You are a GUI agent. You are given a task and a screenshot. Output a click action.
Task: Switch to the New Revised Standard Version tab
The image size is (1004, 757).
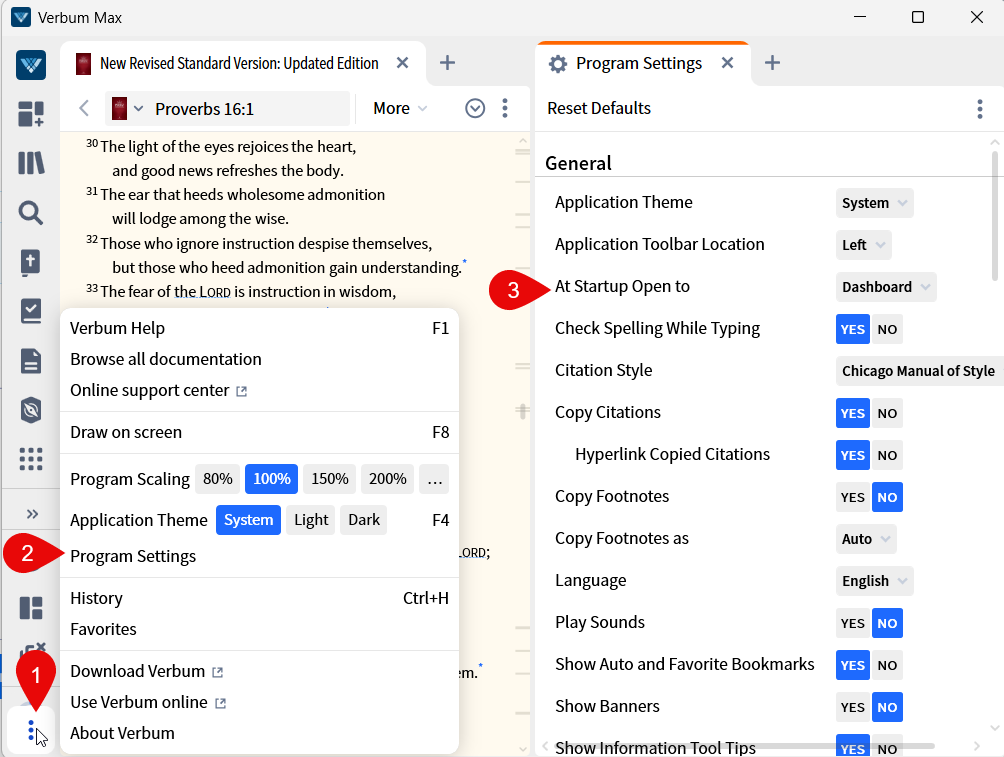pos(239,63)
